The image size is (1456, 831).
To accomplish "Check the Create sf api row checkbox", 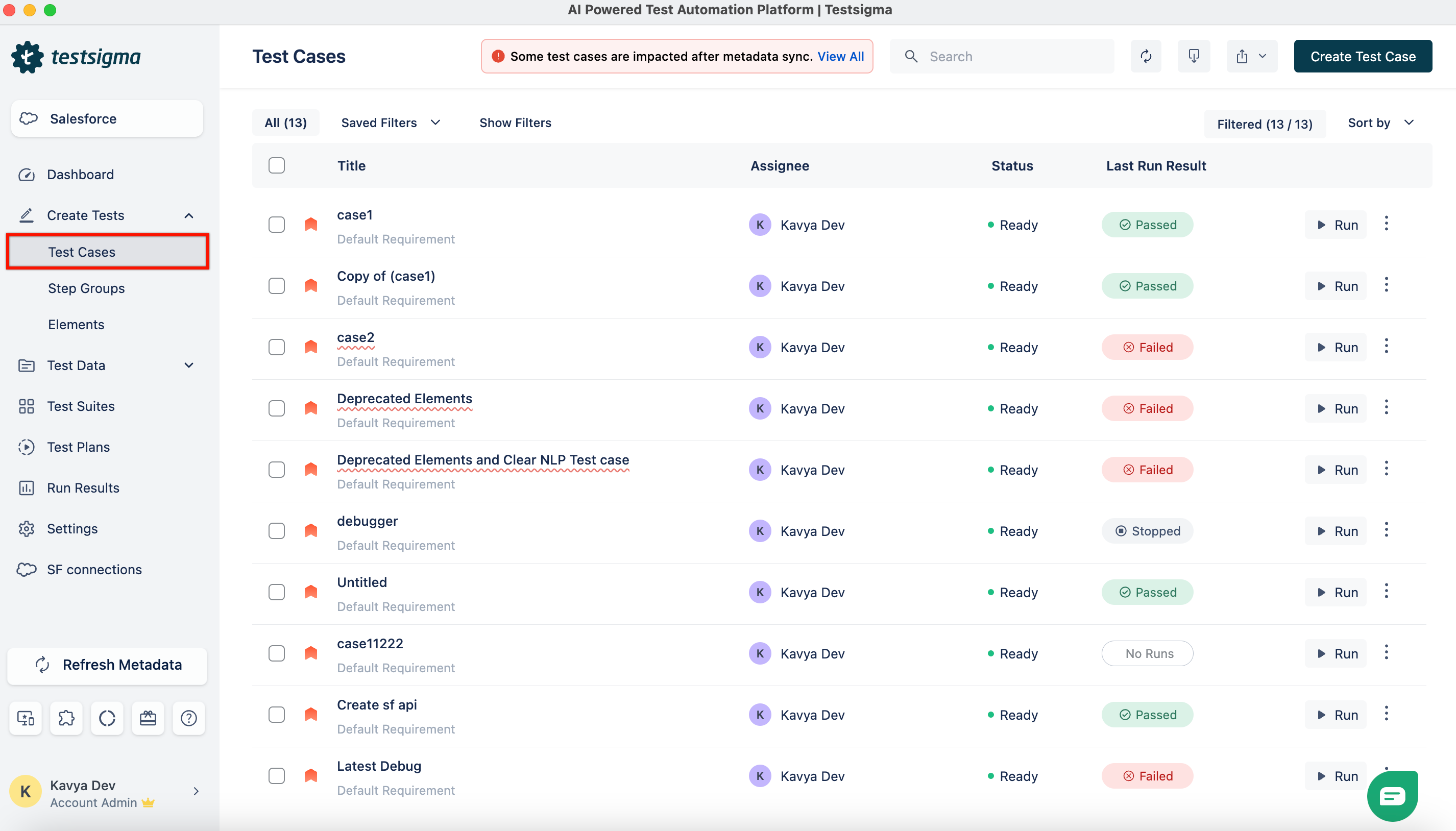I will [276, 715].
